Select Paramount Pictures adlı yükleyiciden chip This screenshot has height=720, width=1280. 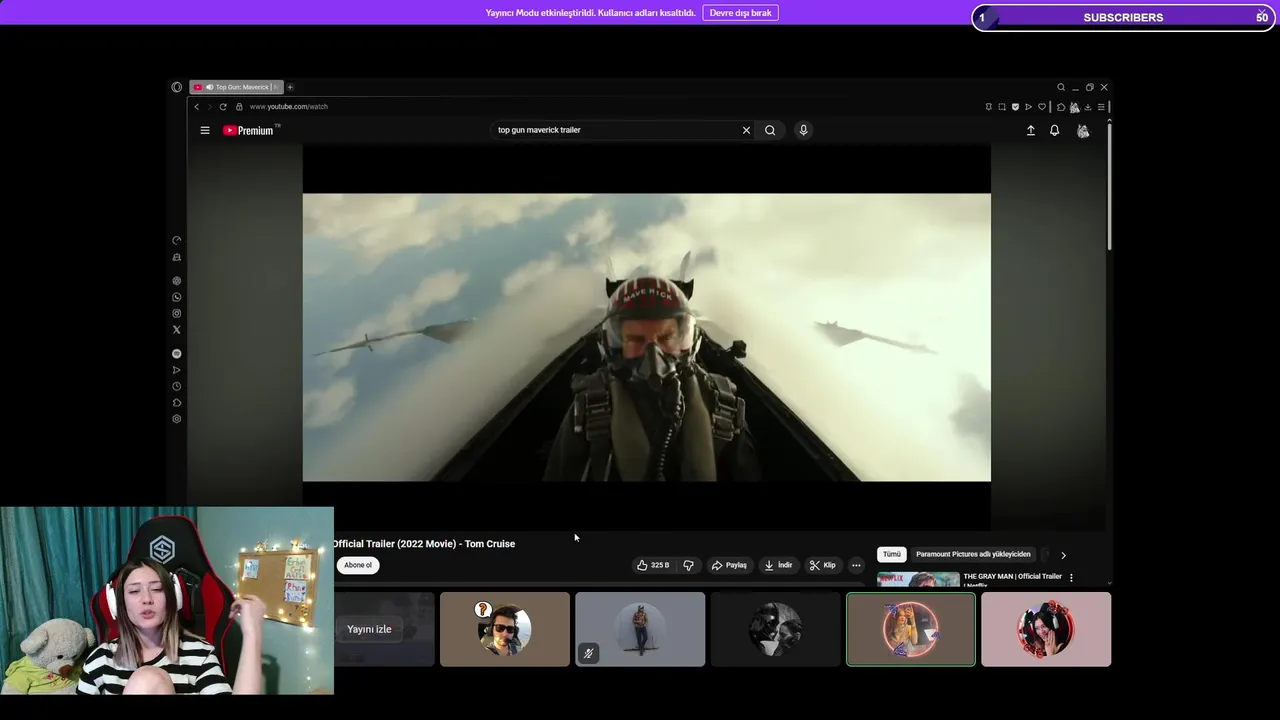pyautogui.click(x=973, y=554)
